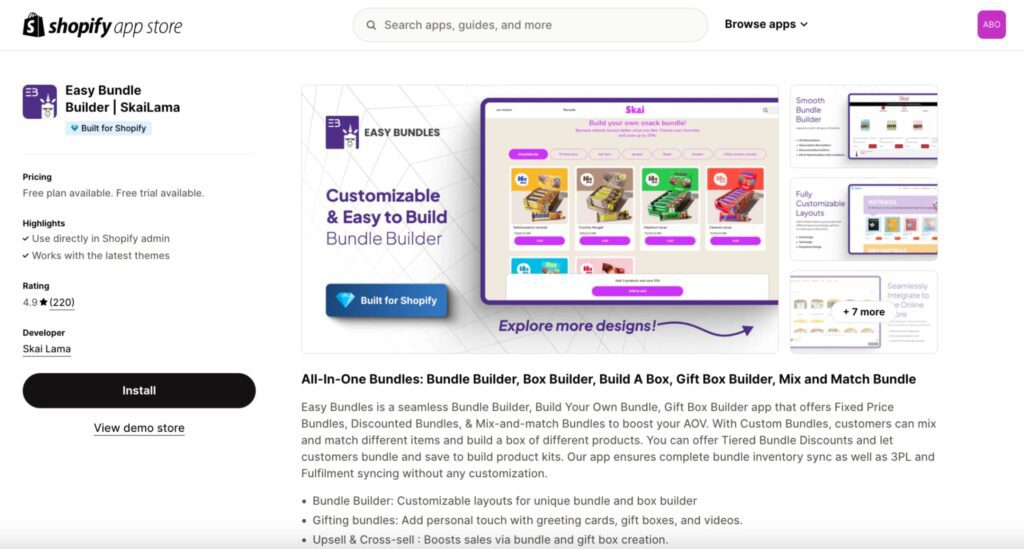1024x549 pixels.
Task: Open the 220 reviews link
Action: click(x=62, y=302)
